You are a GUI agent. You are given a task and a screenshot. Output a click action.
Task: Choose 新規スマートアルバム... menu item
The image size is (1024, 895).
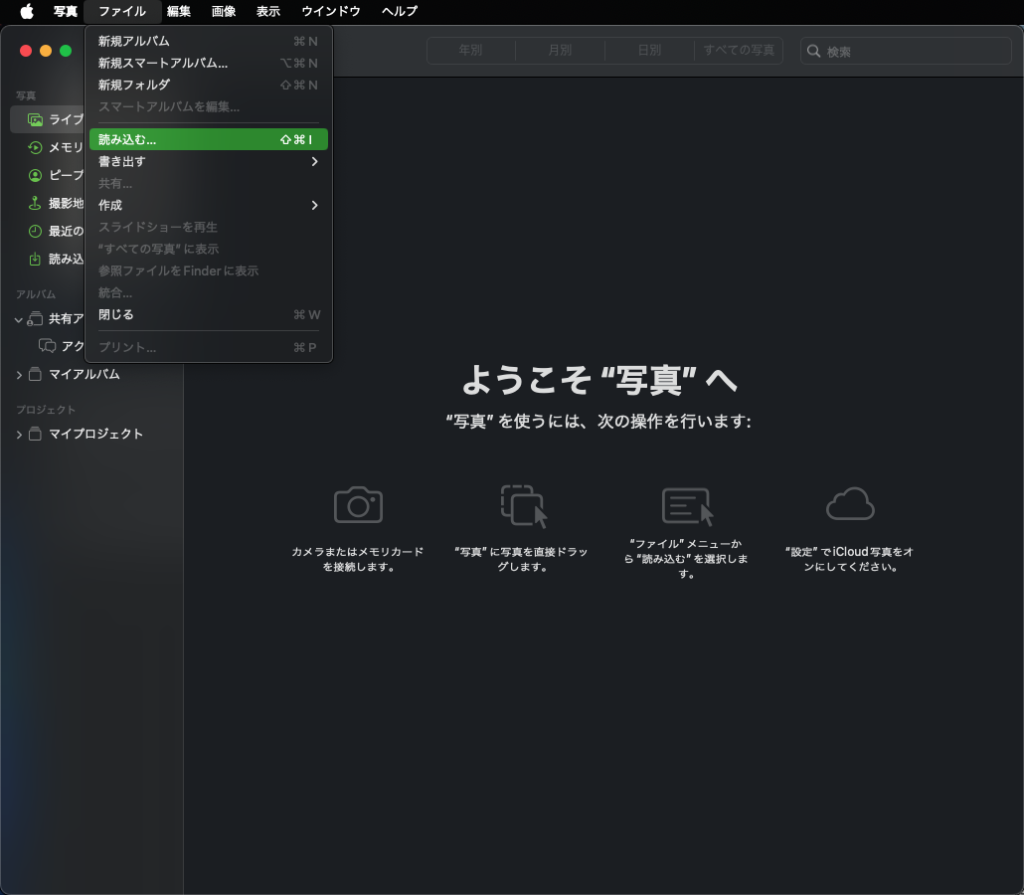208,63
